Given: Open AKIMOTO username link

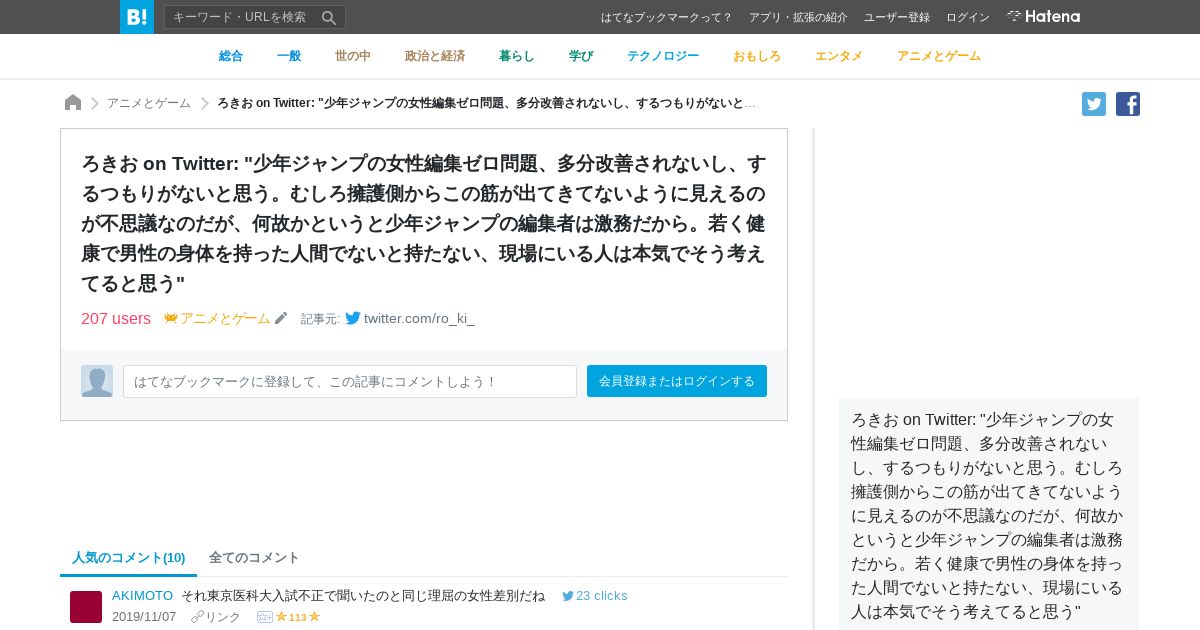Looking at the screenshot, I should [142, 595].
